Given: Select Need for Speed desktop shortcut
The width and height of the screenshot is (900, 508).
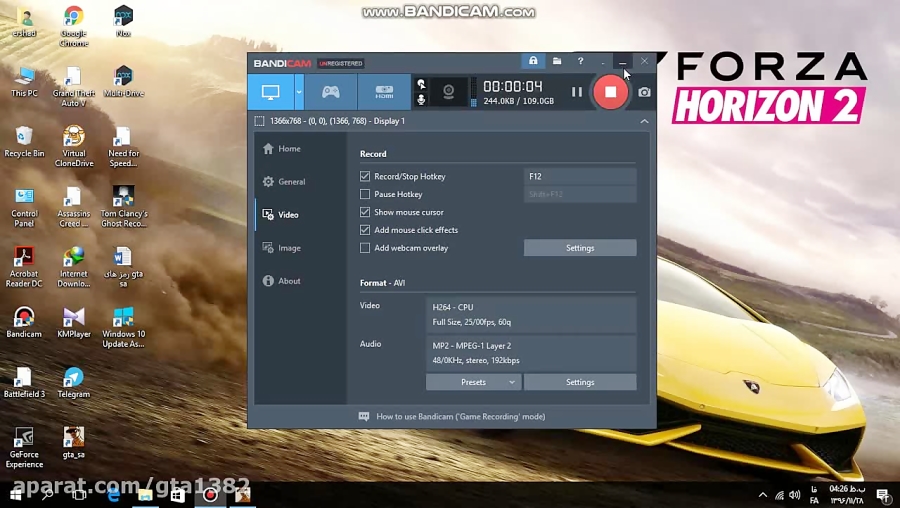Looking at the screenshot, I should [x=123, y=146].
